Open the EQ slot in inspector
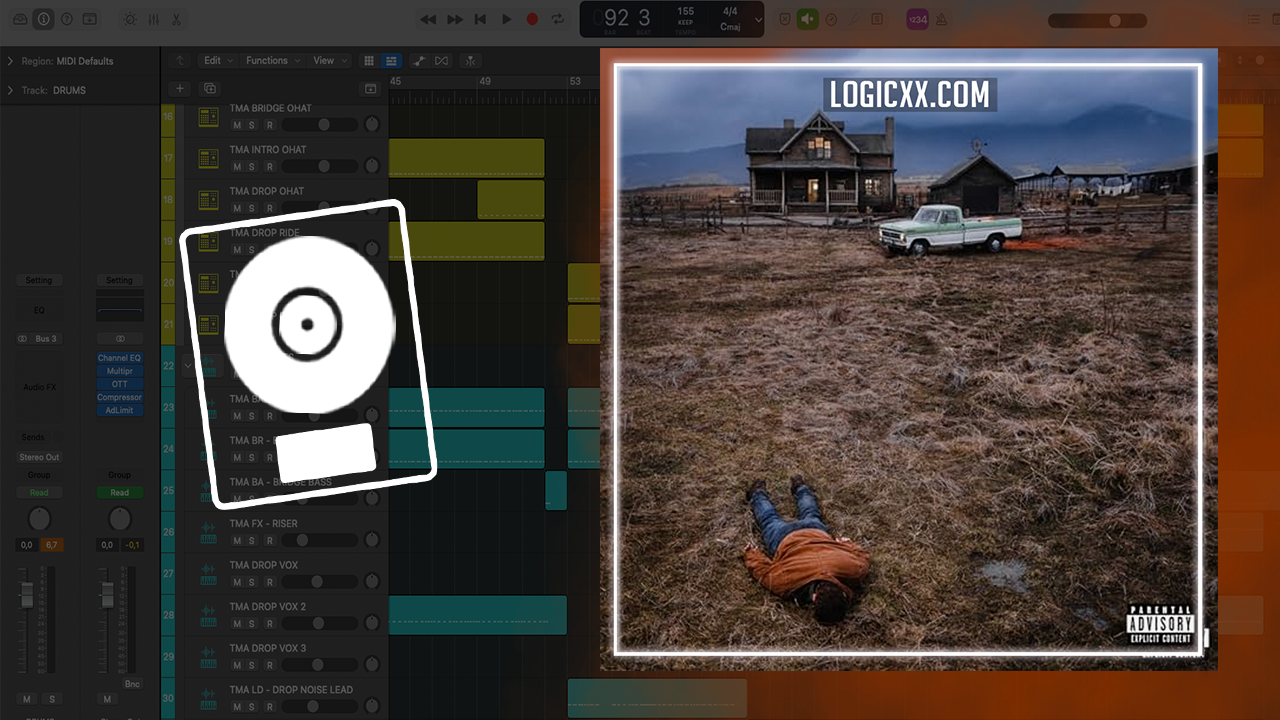This screenshot has width=1280, height=720. click(x=39, y=310)
